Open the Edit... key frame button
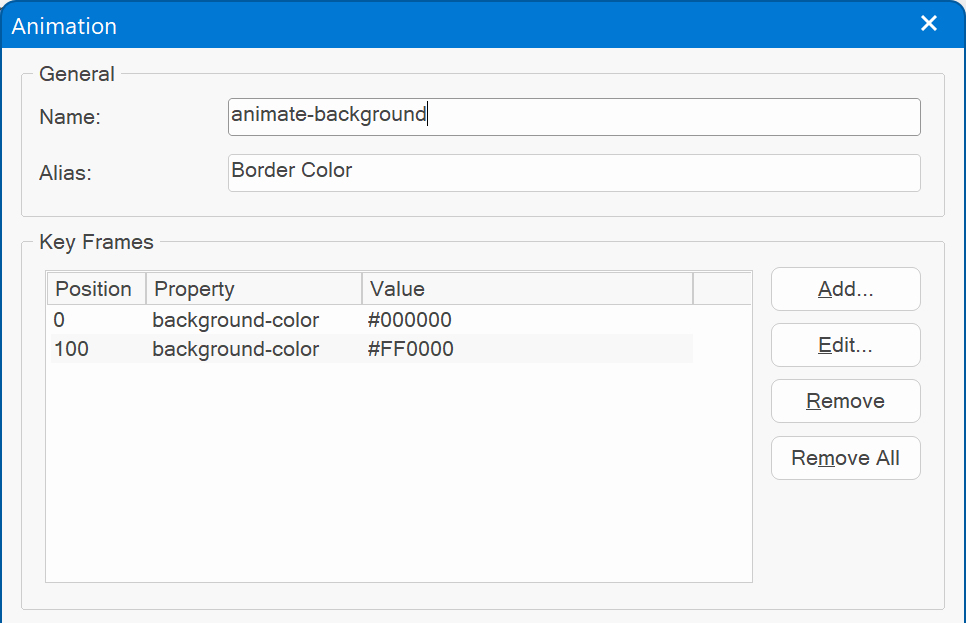 point(845,345)
